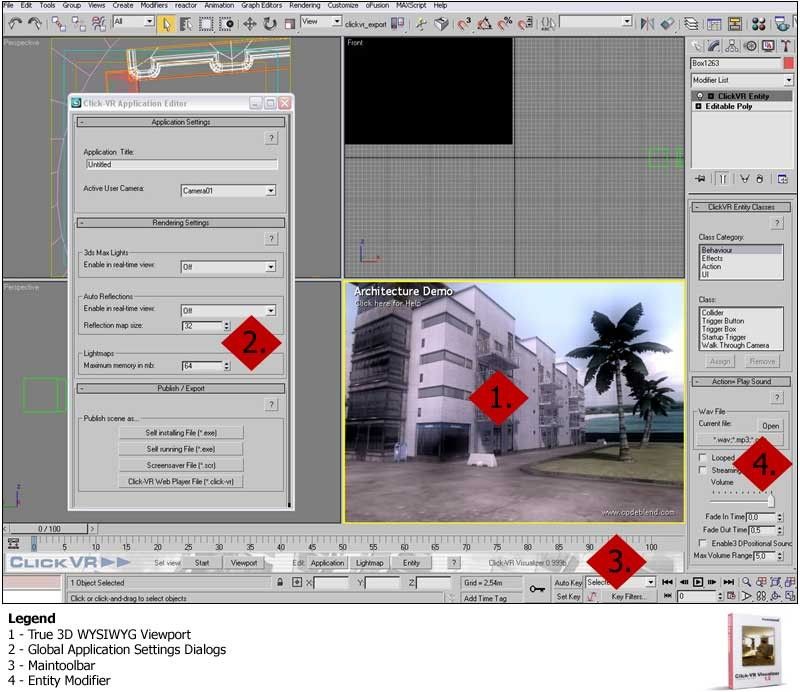800x692 pixels.
Task: Open the Select by Name dialog
Action: 187,20
